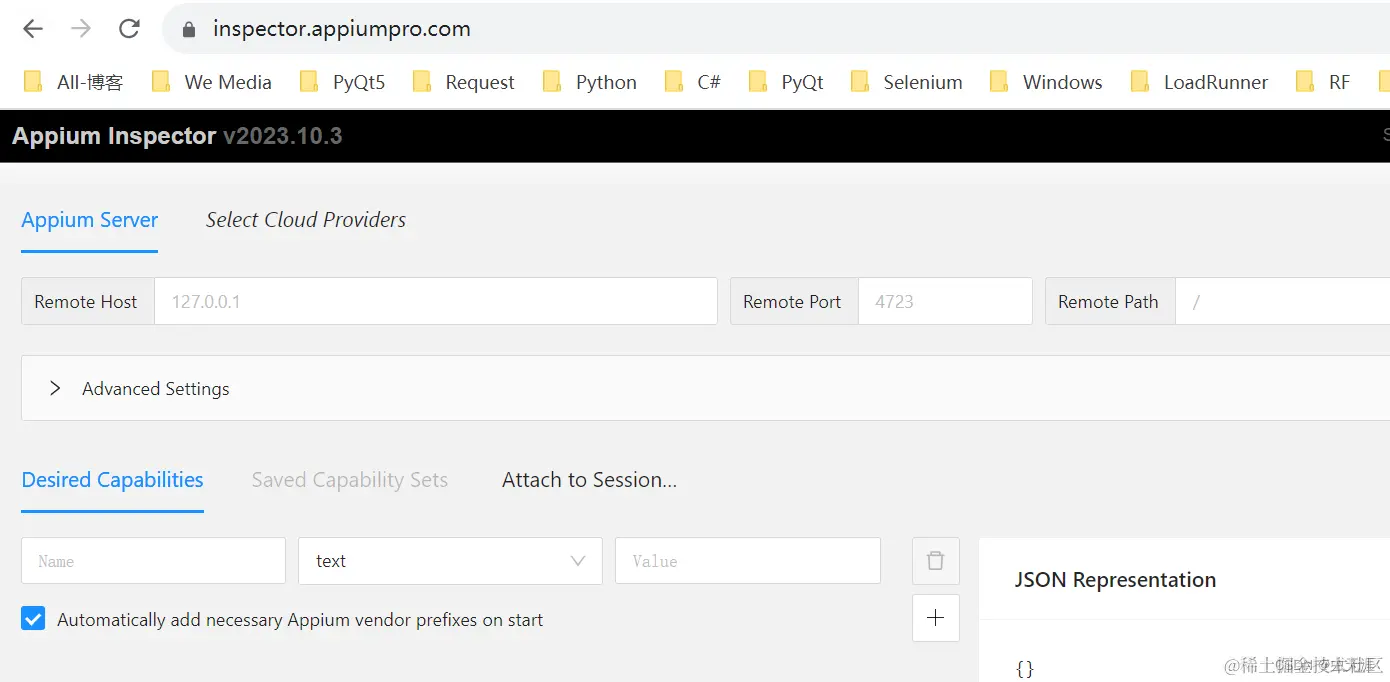Click the empty JSON braces text
Image resolution: width=1390 pixels, height=682 pixels.
[x=1025, y=668]
